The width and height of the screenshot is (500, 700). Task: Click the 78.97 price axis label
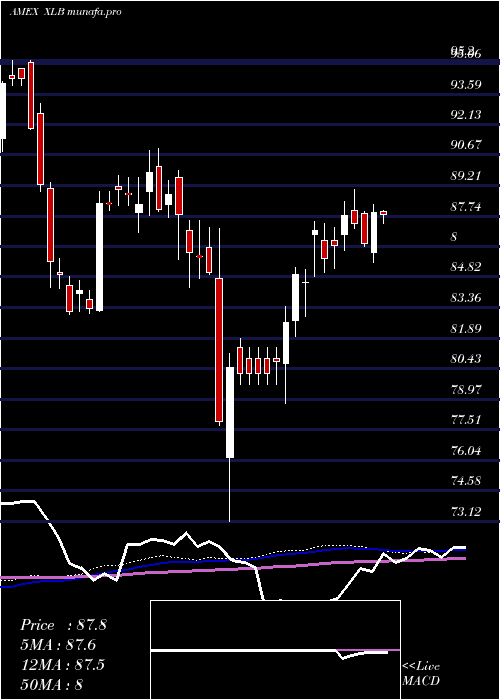[466, 389]
